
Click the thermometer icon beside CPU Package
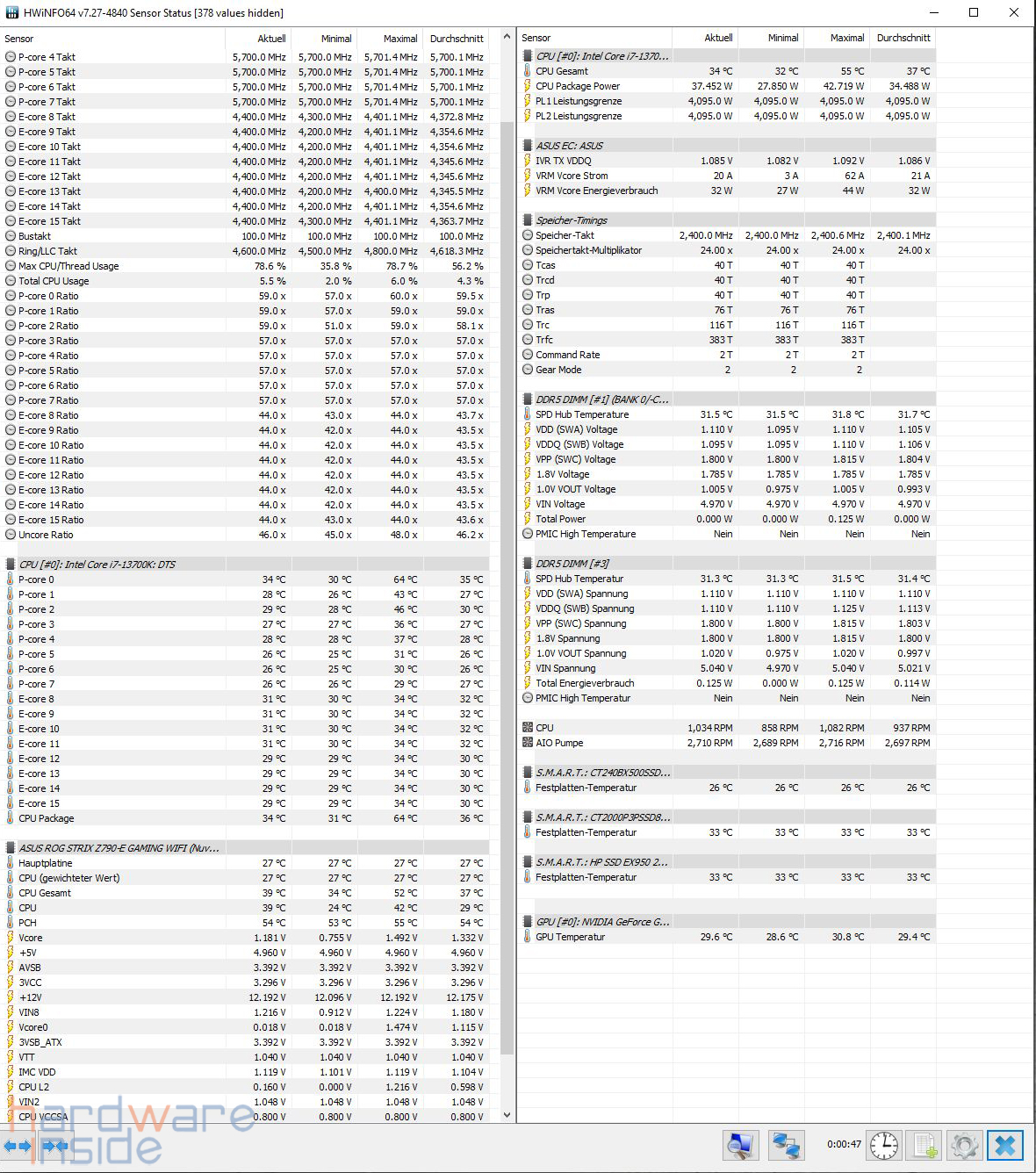click(x=11, y=818)
